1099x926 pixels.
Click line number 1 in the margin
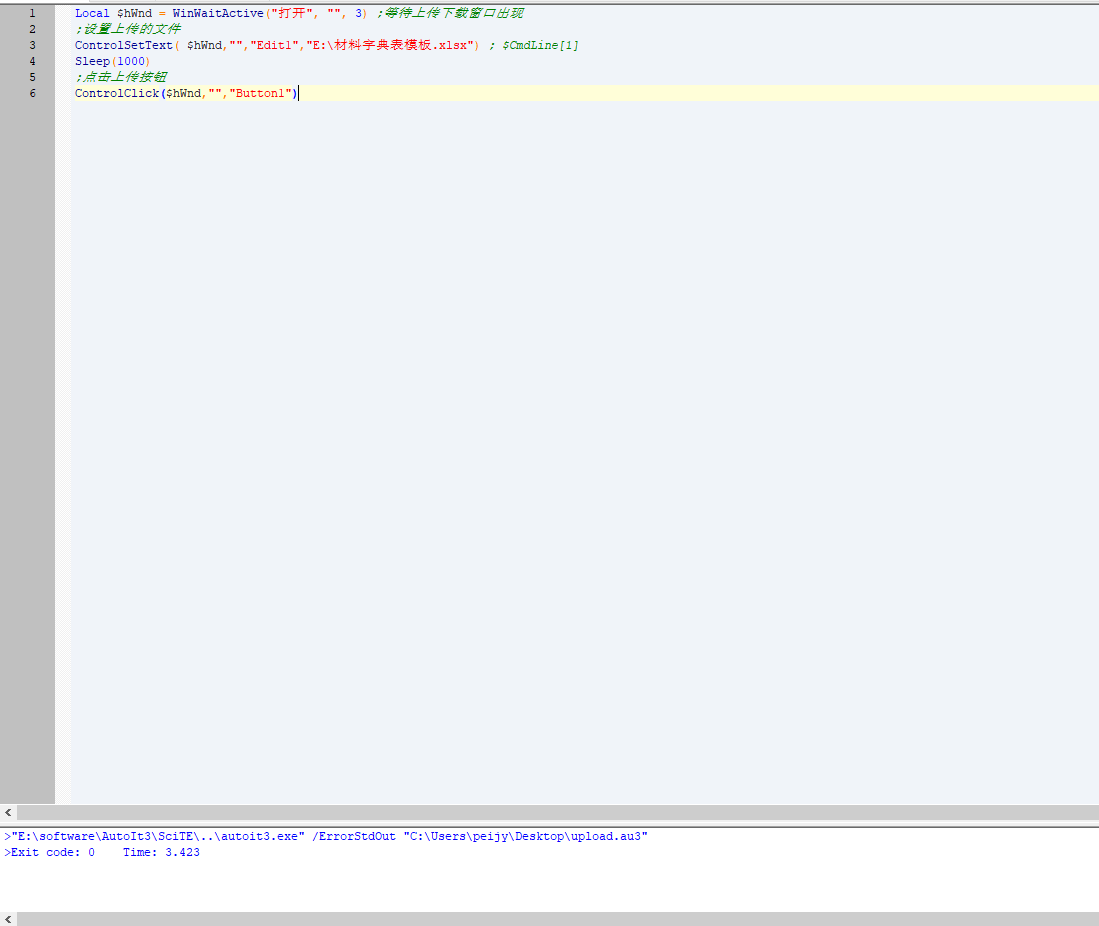[32, 13]
